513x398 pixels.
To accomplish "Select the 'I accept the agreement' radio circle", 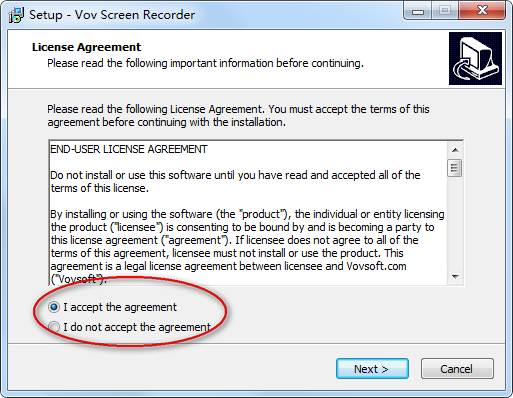I will 54,307.
